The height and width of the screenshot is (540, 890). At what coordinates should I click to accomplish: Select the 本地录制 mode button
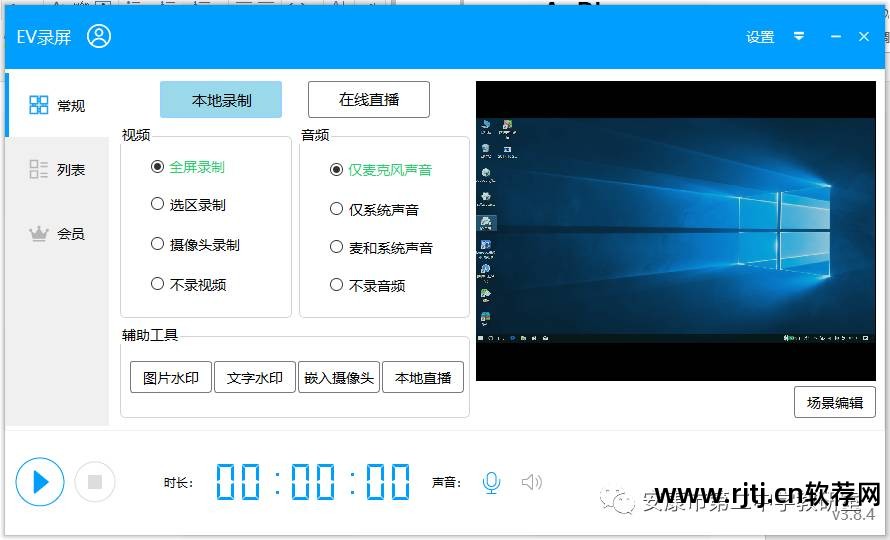click(x=221, y=100)
